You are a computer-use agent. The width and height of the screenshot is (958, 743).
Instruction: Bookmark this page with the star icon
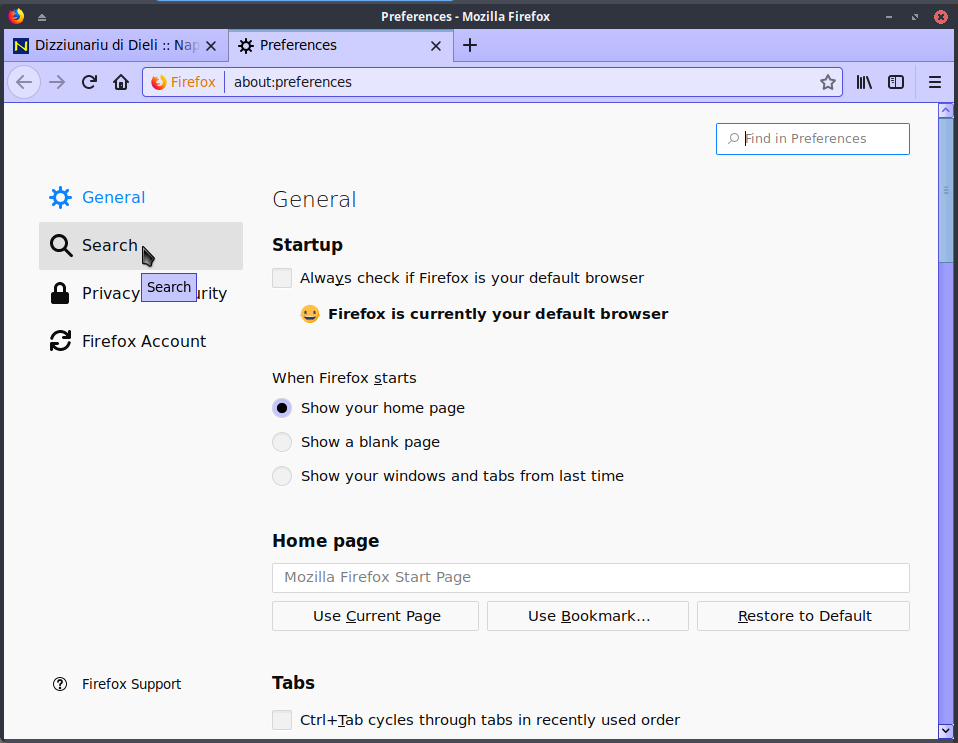827,82
